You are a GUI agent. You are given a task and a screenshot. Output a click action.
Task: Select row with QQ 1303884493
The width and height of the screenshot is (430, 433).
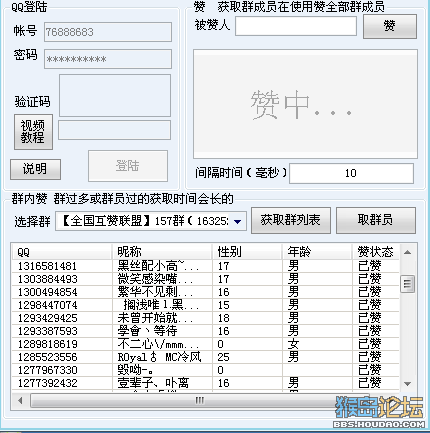205,279
